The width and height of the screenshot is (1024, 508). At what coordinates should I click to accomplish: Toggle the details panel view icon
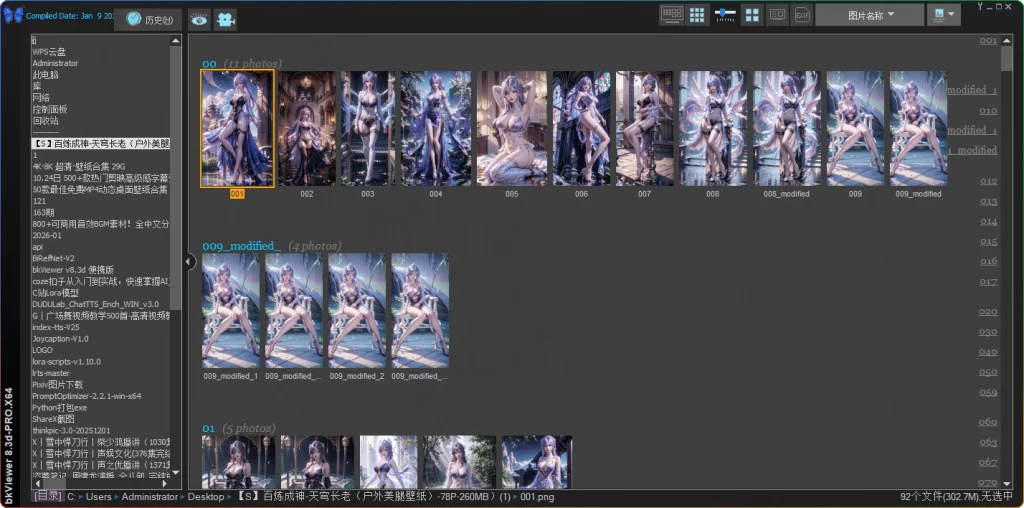[x=777, y=14]
